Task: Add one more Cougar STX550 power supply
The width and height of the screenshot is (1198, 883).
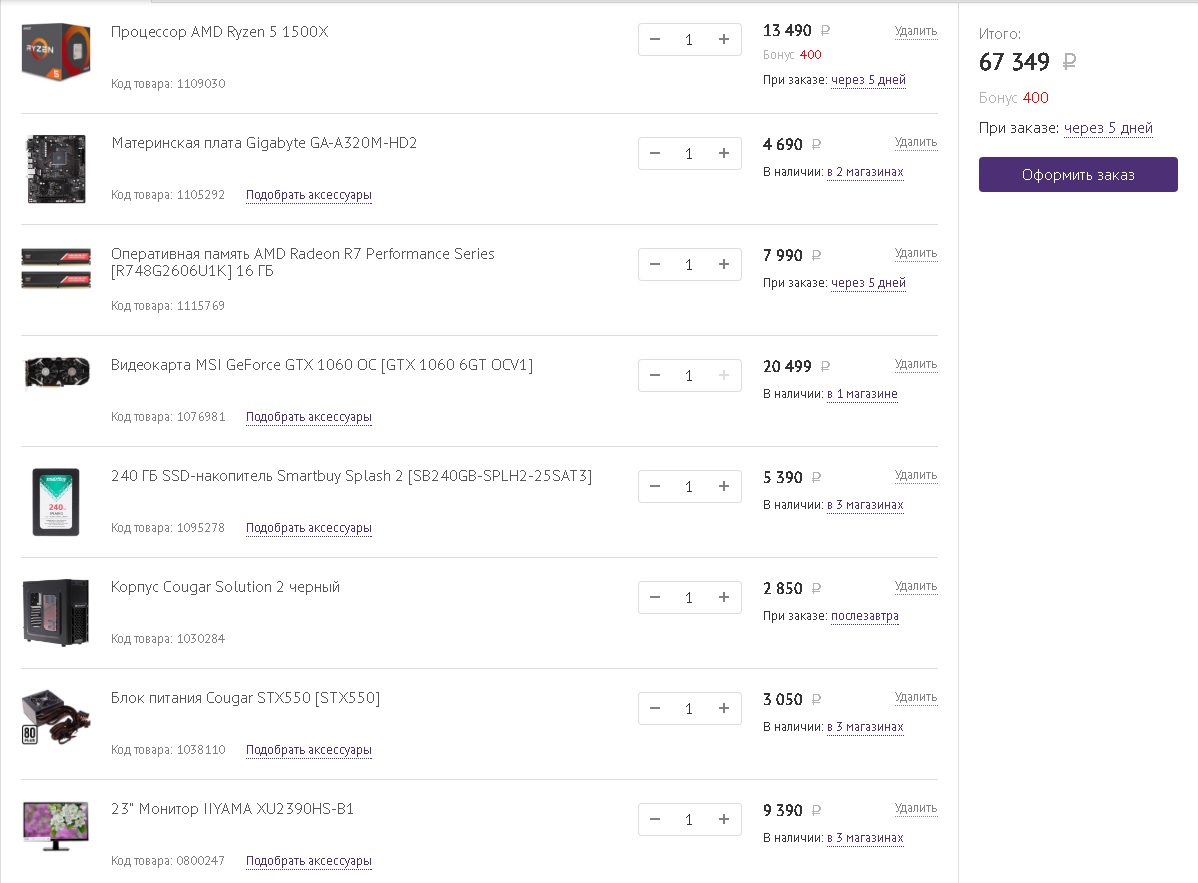Action: click(x=724, y=708)
